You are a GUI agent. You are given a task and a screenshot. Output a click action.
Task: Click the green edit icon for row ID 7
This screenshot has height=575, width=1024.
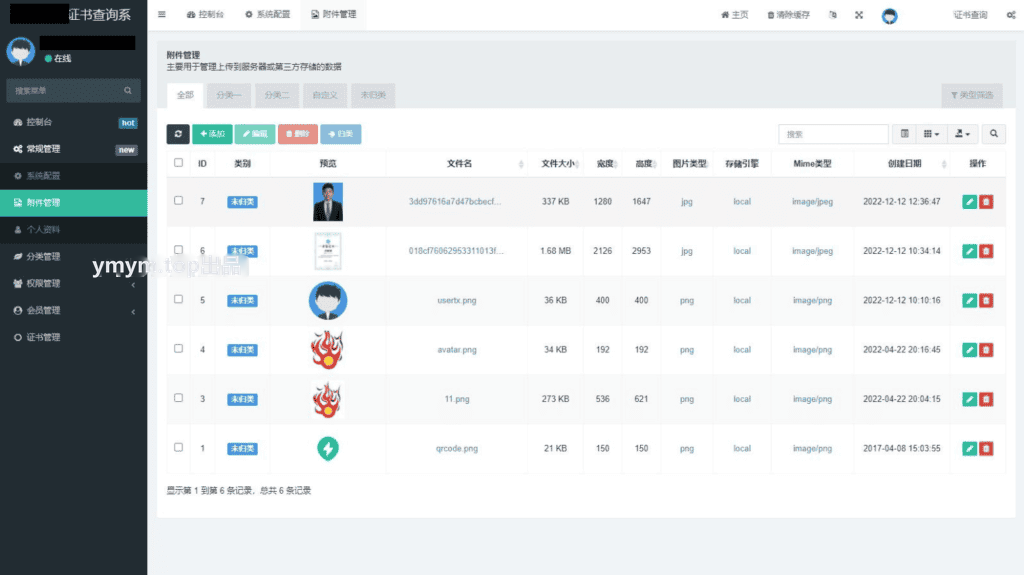pos(969,202)
